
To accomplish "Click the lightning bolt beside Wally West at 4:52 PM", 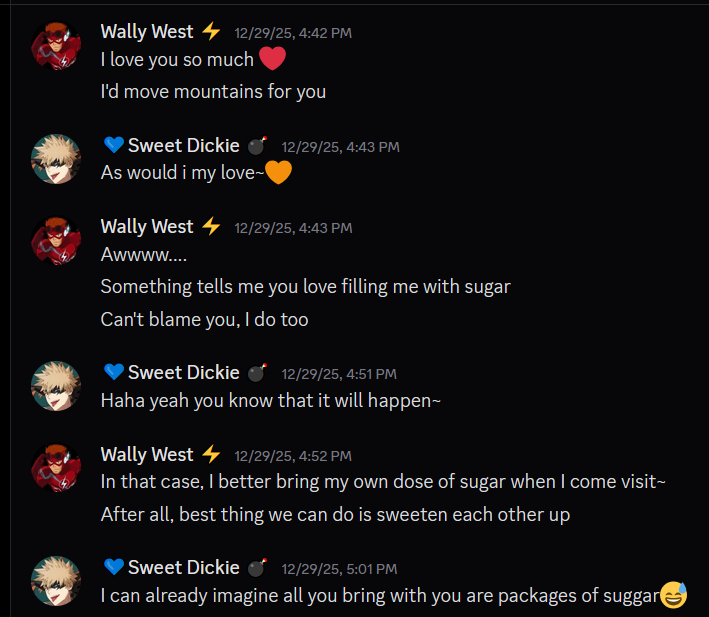I will (x=211, y=454).
